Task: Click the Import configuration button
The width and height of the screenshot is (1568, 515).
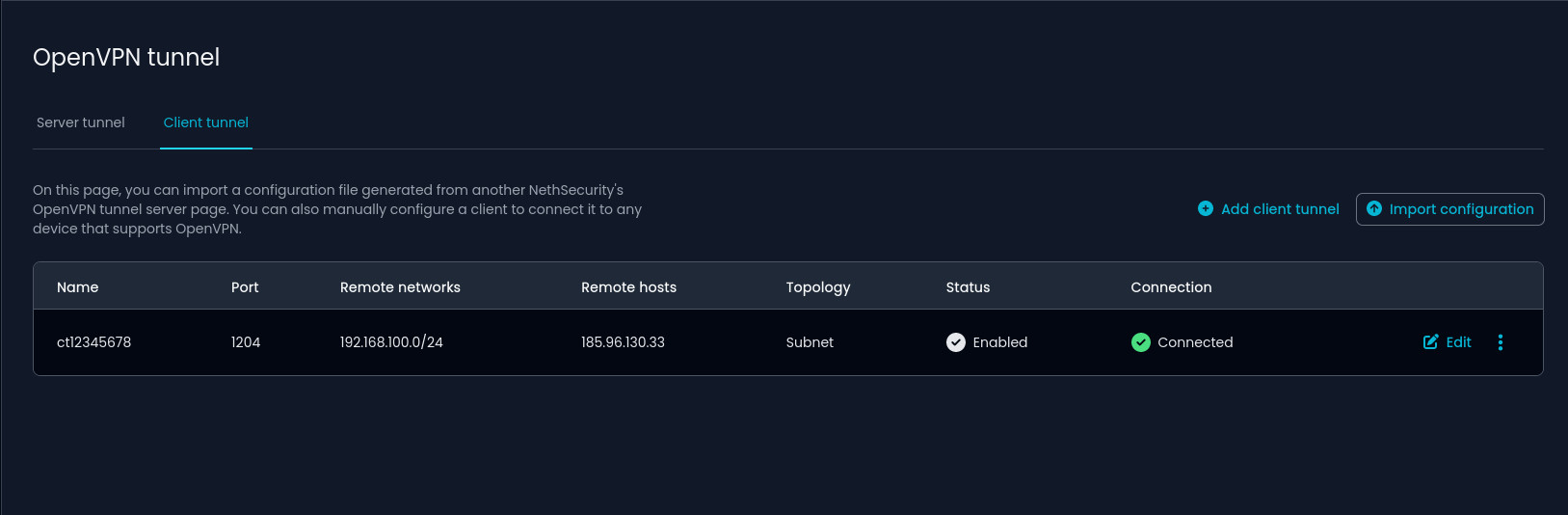Action: pos(1449,209)
